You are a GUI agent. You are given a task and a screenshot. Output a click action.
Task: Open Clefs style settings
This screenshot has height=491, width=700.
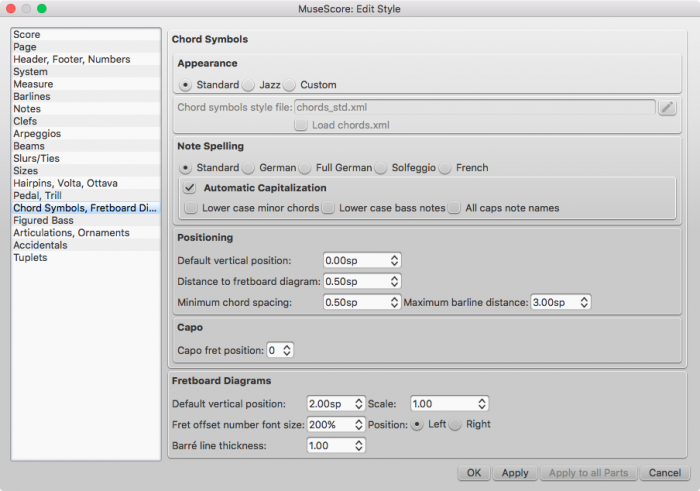86,121
